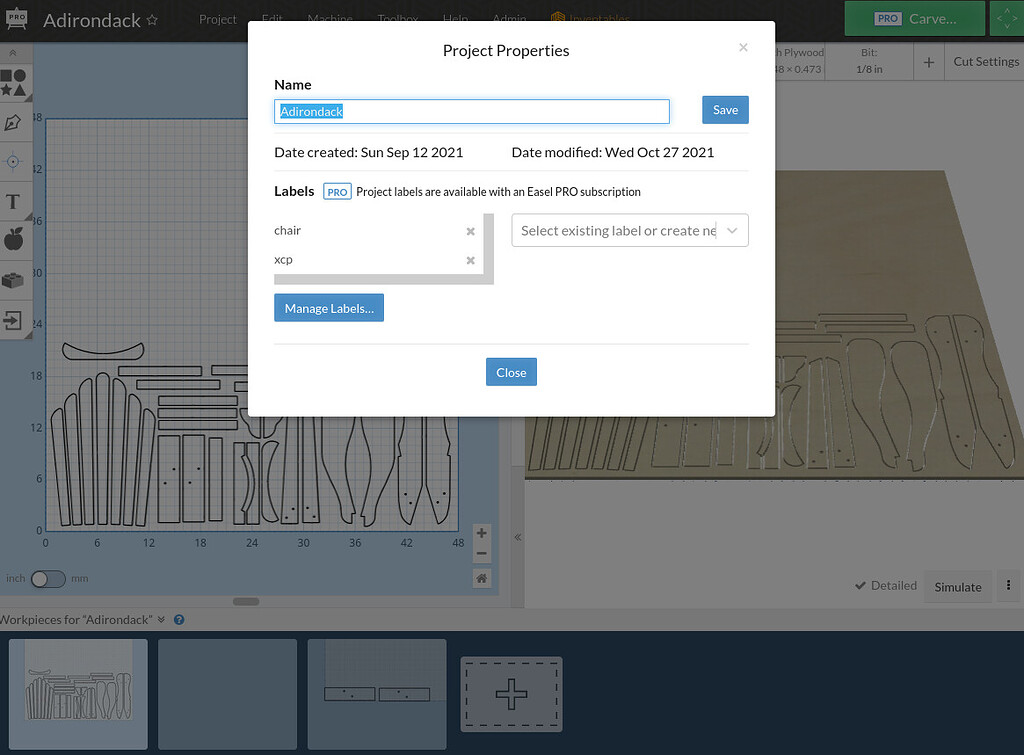Open the Drill point tool
Viewport: 1024px width, 755px height.
click(x=15, y=163)
